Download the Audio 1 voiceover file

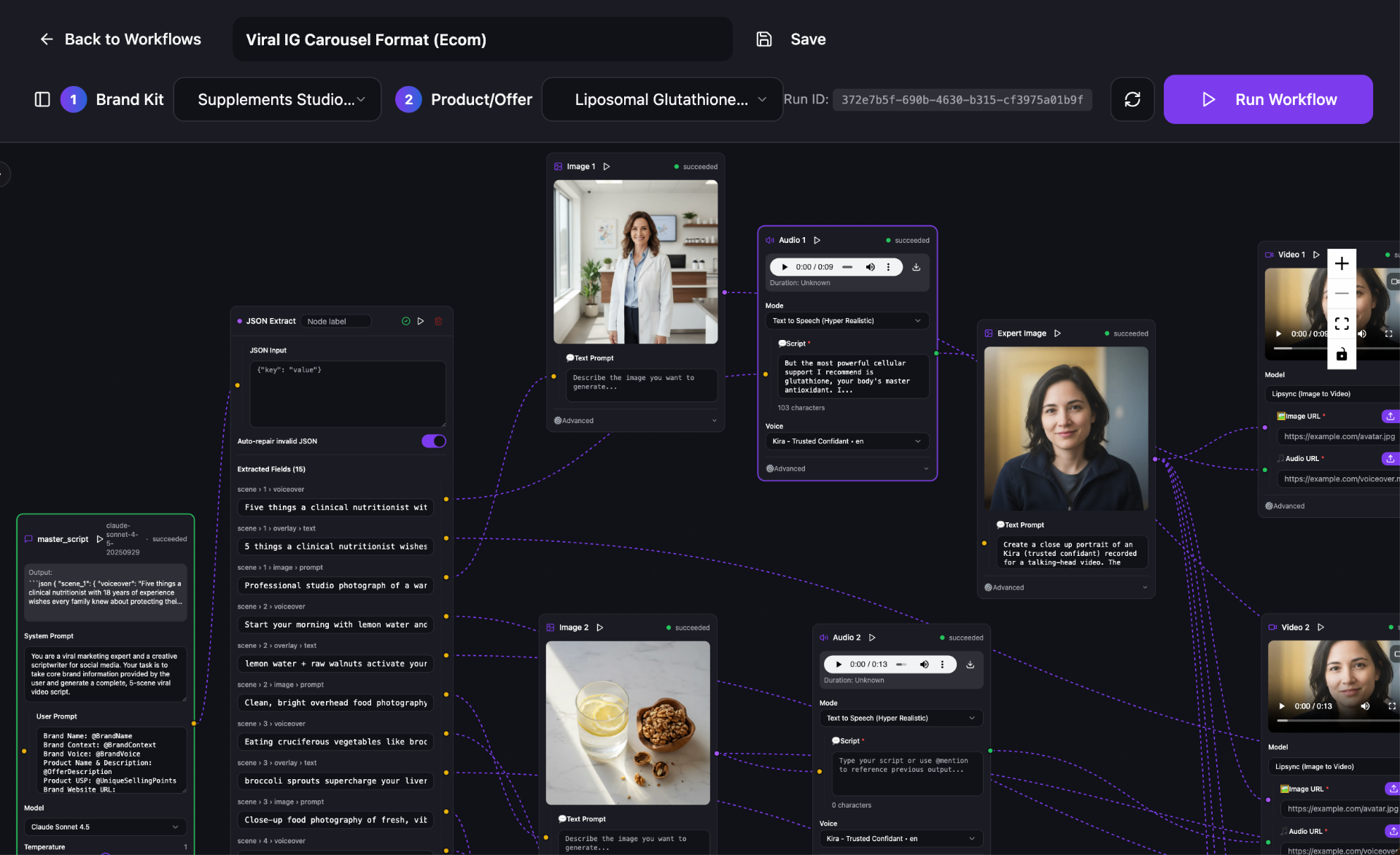pos(916,267)
